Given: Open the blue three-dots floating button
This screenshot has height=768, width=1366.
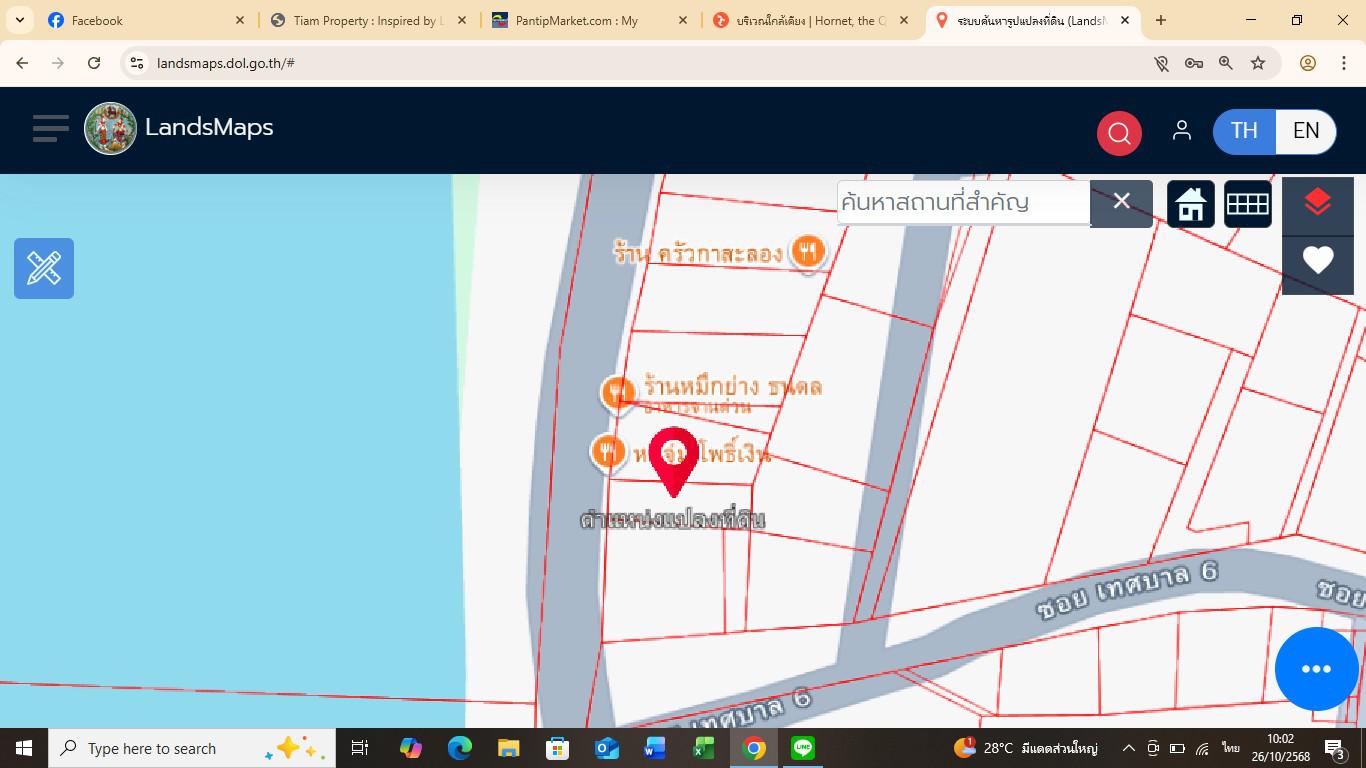Looking at the screenshot, I should pos(1316,669).
